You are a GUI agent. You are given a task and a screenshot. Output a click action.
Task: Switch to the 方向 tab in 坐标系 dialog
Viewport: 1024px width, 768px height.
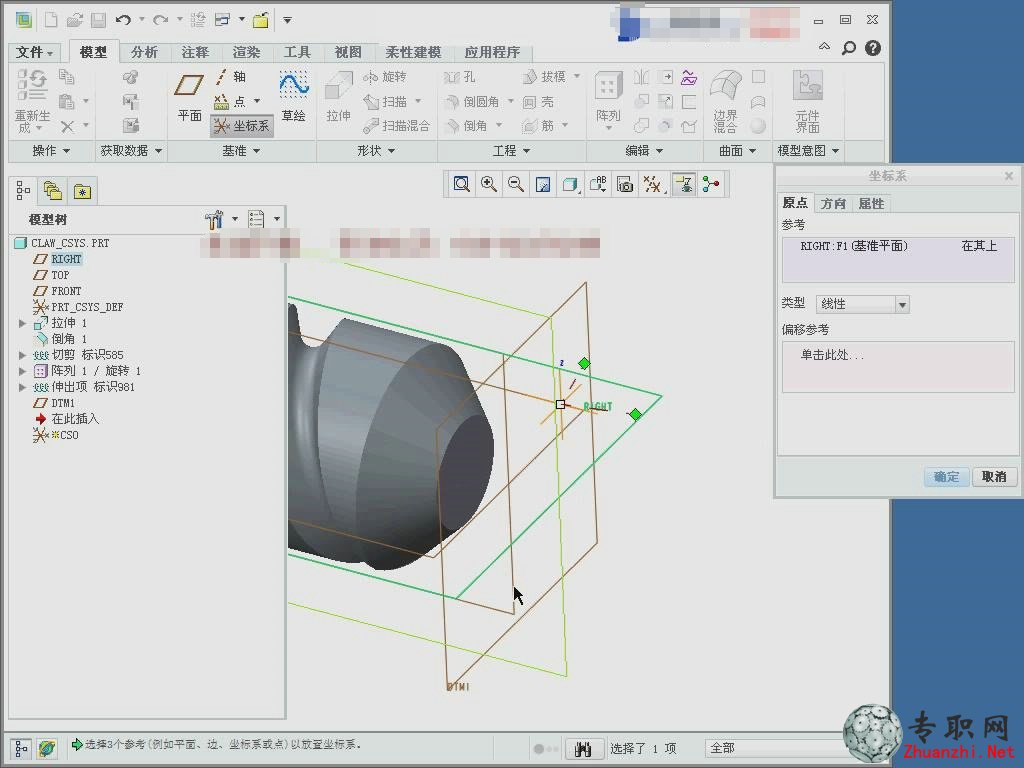click(833, 204)
